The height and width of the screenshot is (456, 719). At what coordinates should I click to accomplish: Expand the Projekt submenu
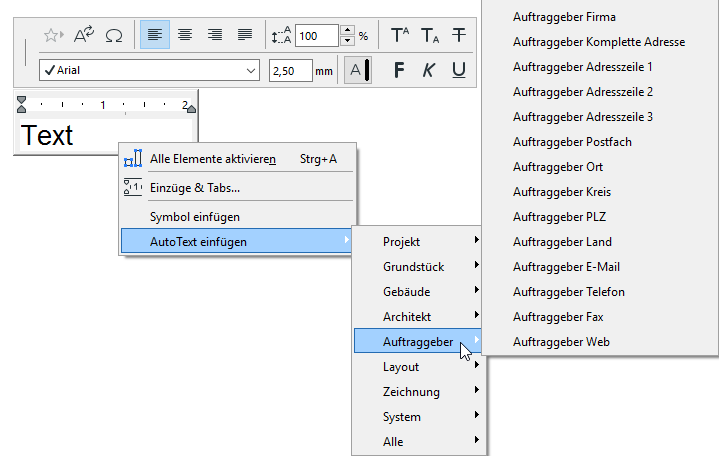coord(419,241)
